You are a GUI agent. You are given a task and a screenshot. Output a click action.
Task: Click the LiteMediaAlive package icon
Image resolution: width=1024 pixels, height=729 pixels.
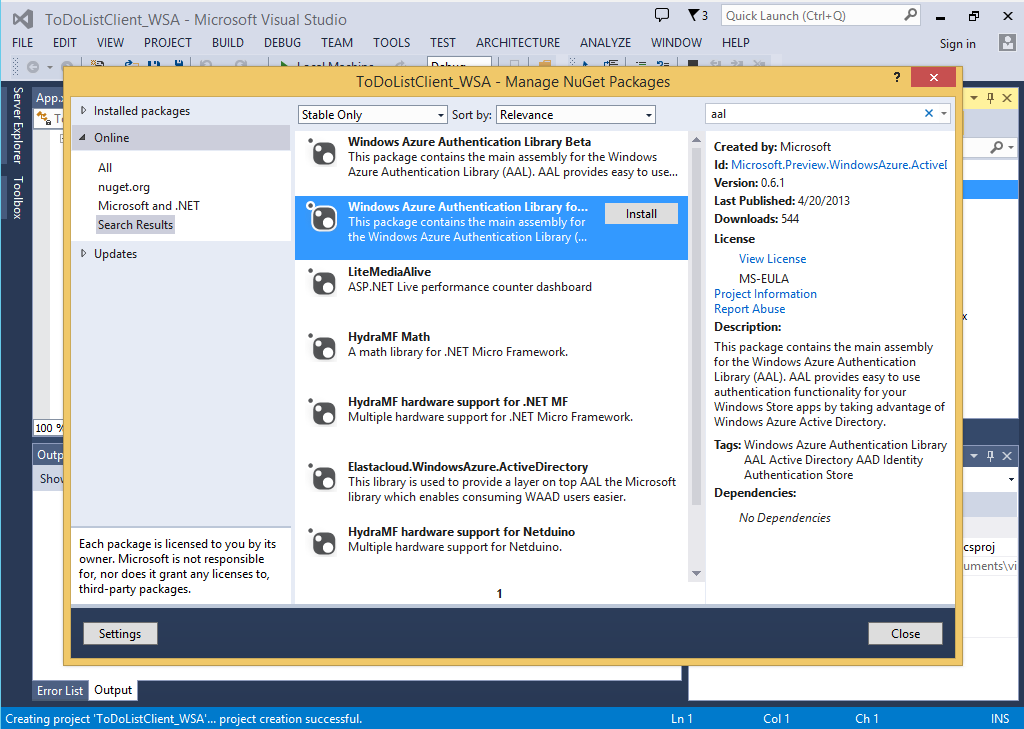click(x=323, y=282)
